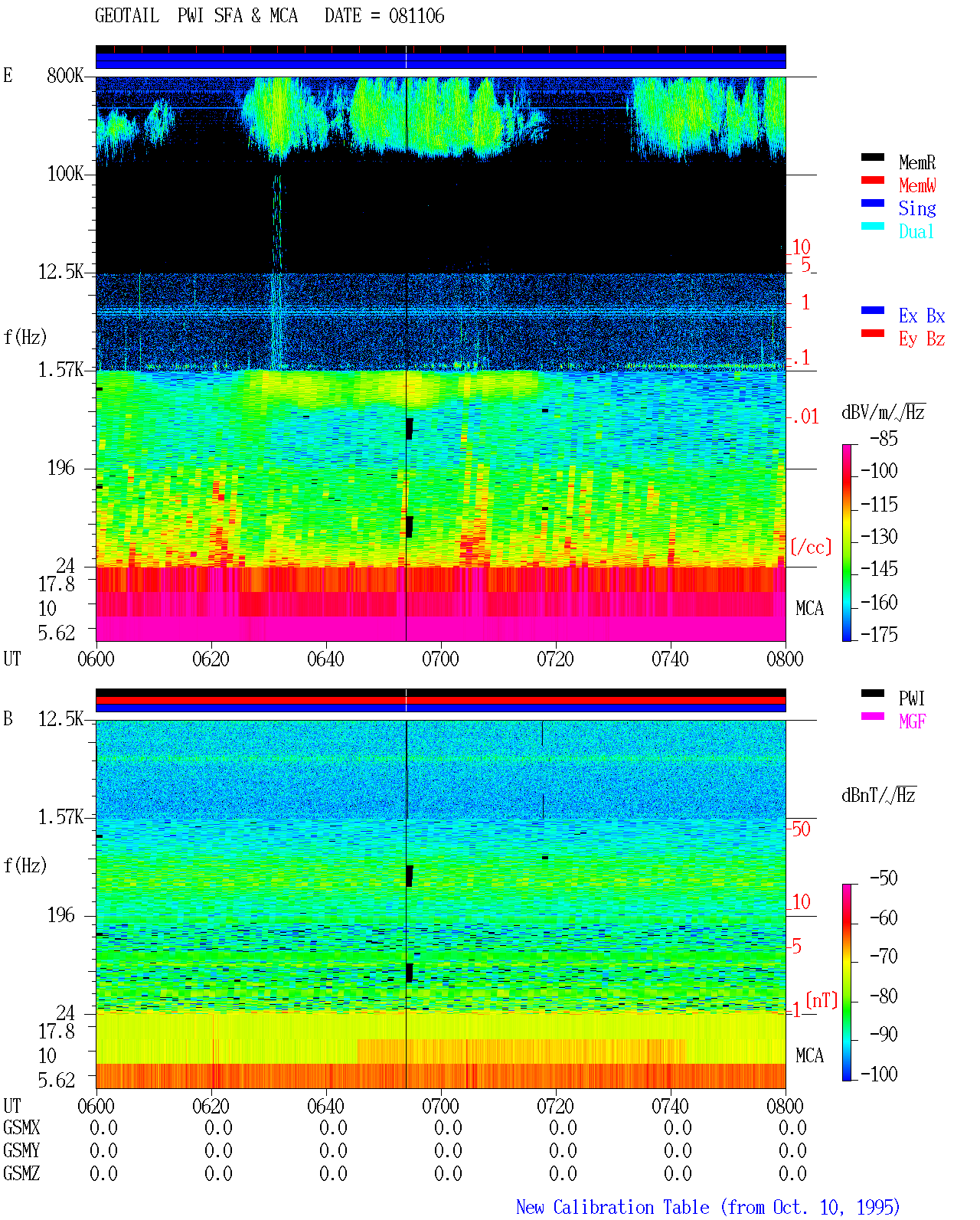Screen dimensions: 980x1220
Task: Click the dBV/m electric field color bar
Action: 846,542
